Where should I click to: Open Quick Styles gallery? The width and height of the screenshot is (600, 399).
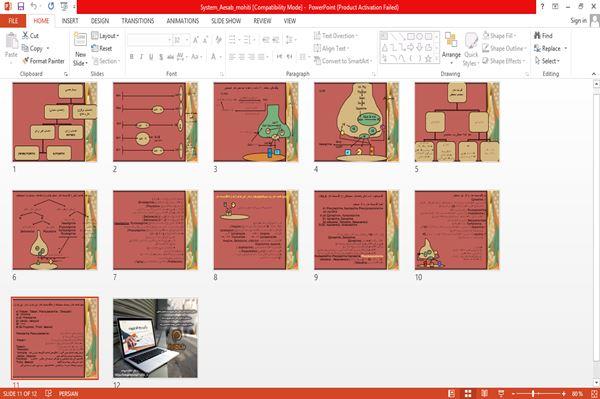tap(471, 50)
